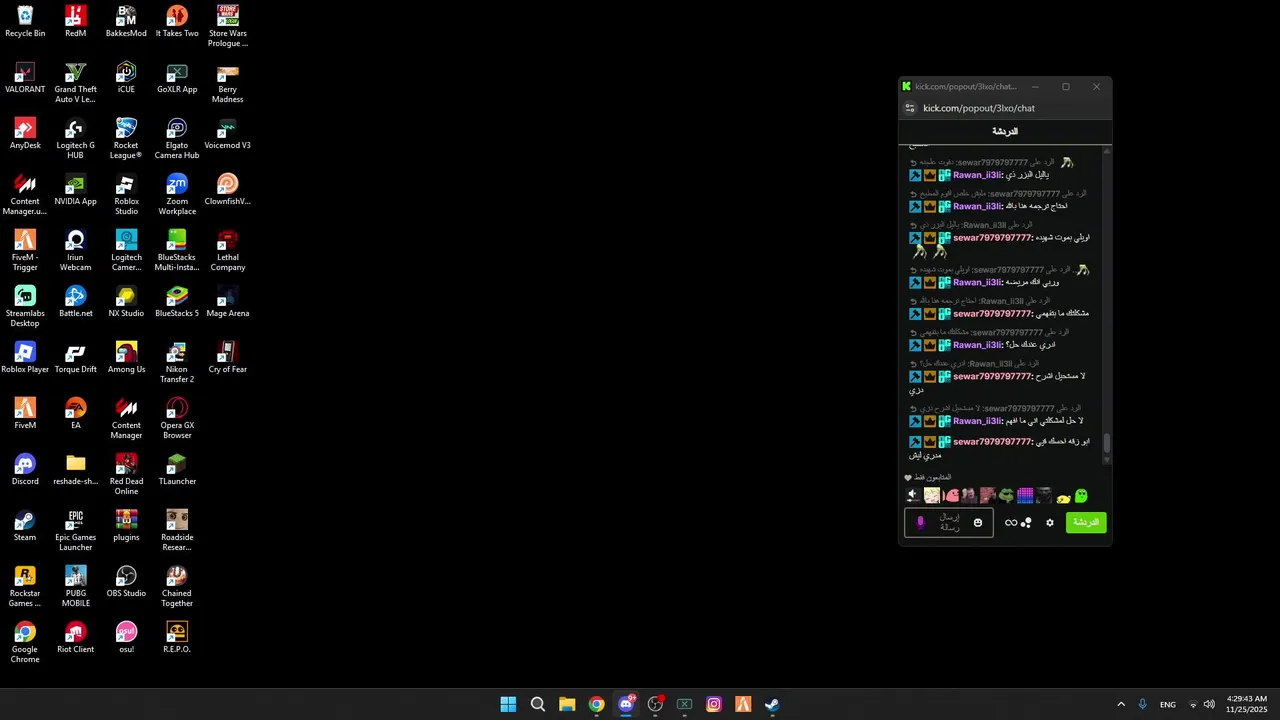The image size is (1280, 720).
Task: Select the BlueStacks Multi-Instance icon
Action: click(x=177, y=251)
